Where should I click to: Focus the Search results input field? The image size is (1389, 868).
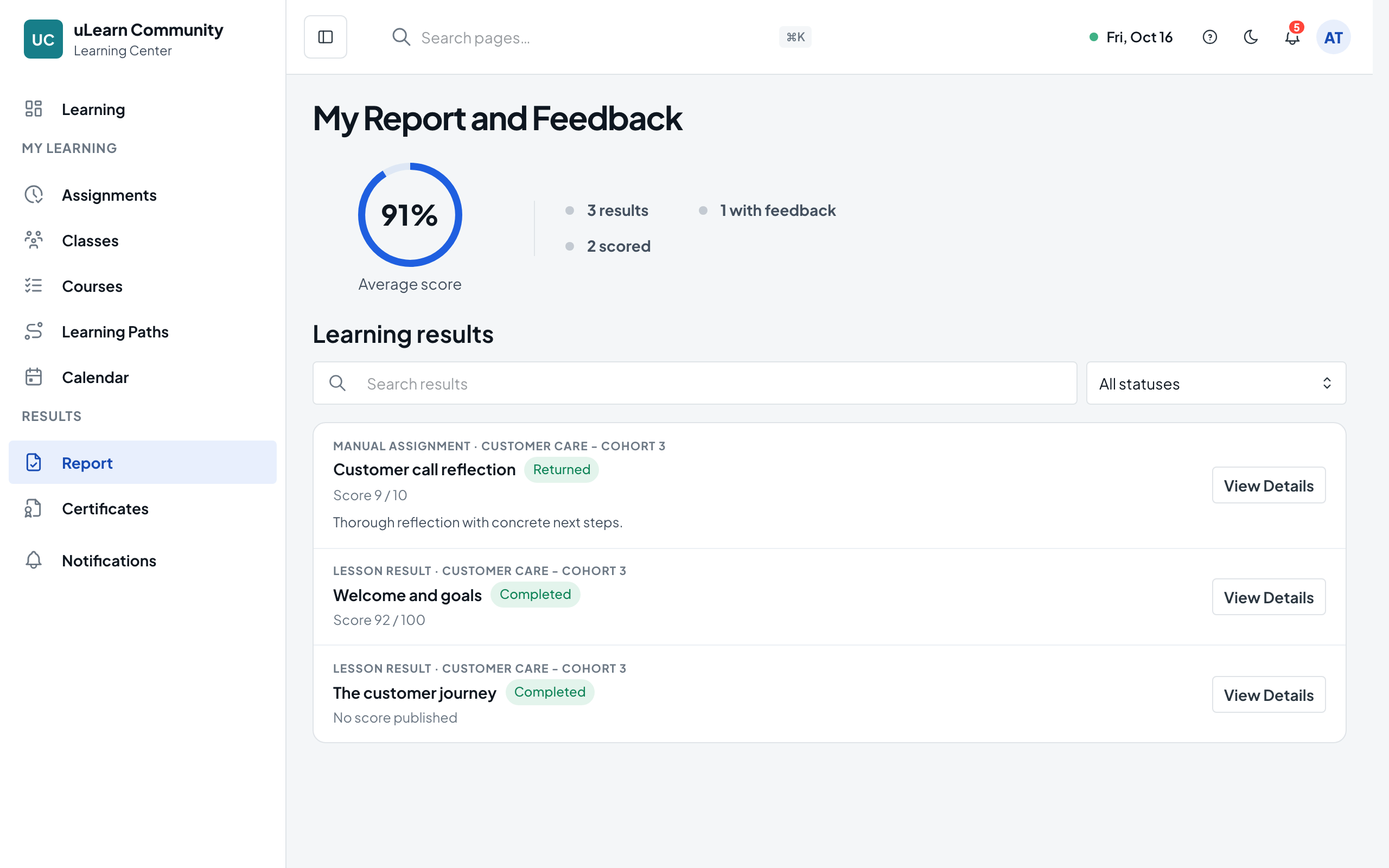[x=694, y=383]
